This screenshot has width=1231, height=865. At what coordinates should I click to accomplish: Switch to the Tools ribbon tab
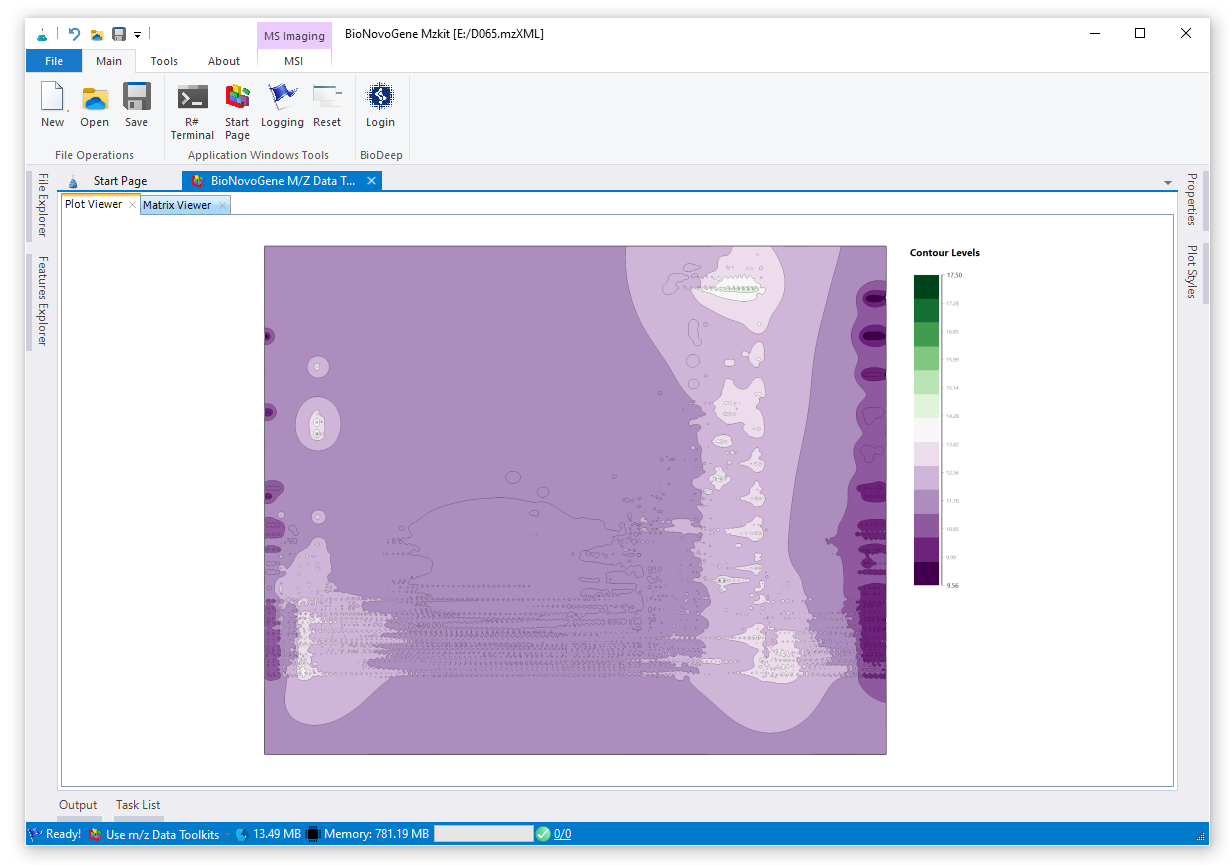pyautogui.click(x=164, y=61)
